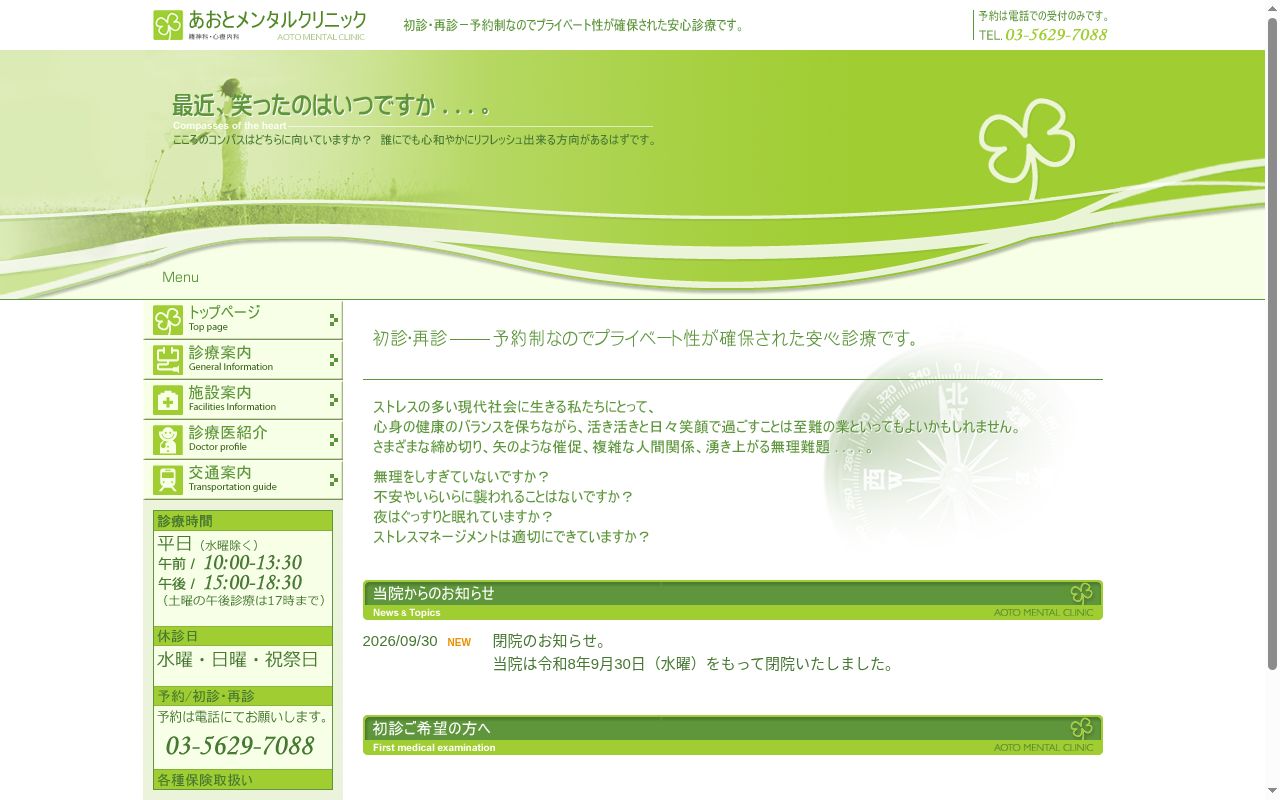Click 水曜・日曜・祝祭日 closed days text
Viewport: 1280px width, 800px height.
pyautogui.click(x=238, y=660)
